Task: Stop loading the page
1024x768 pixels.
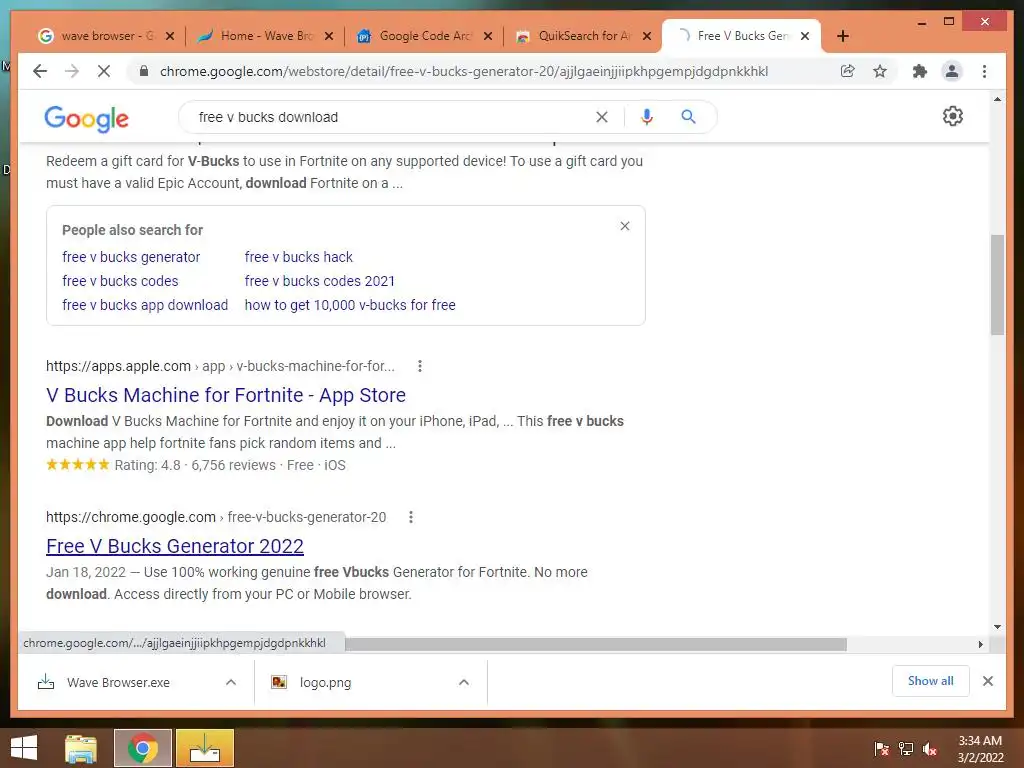Action: pos(104,71)
